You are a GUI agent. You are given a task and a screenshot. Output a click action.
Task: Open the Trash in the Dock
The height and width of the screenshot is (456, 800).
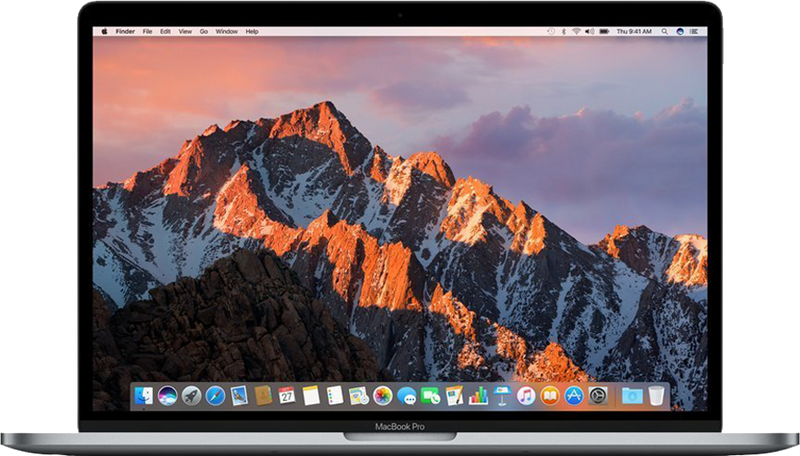click(657, 395)
